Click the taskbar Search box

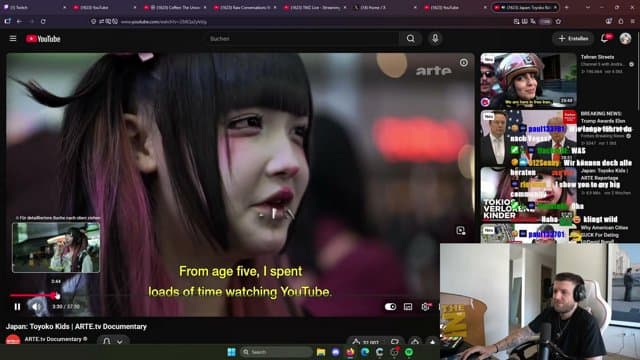276,352
